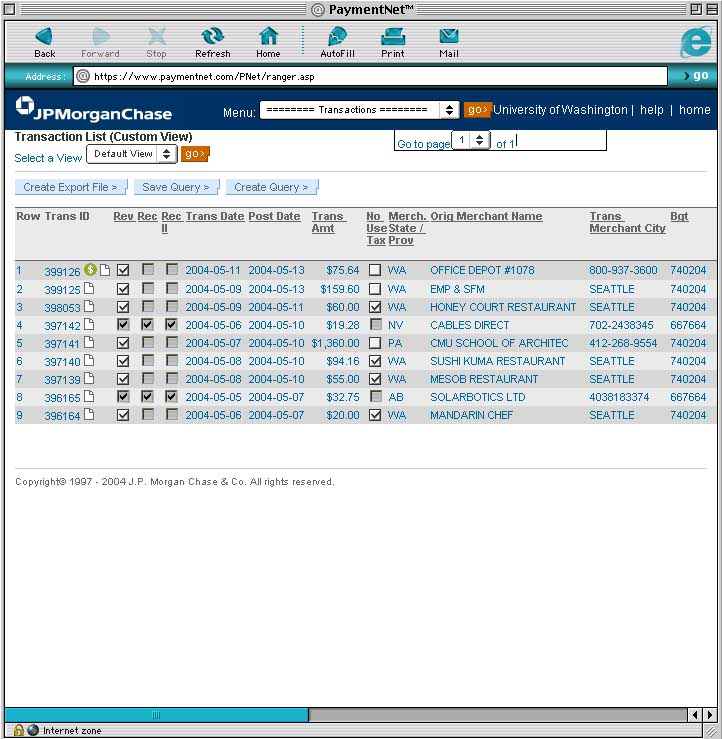Click the Create Query button
Screen dimensions: 722x739
point(272,187)
